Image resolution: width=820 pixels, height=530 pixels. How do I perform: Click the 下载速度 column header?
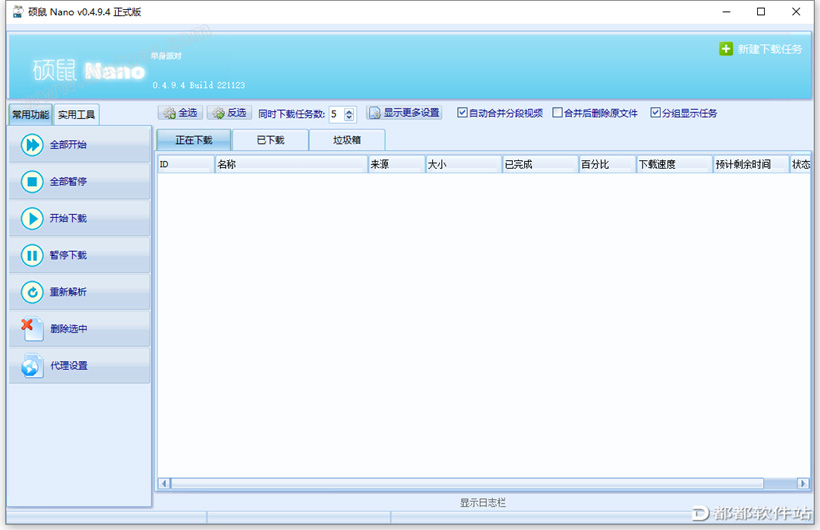point(674,164)
